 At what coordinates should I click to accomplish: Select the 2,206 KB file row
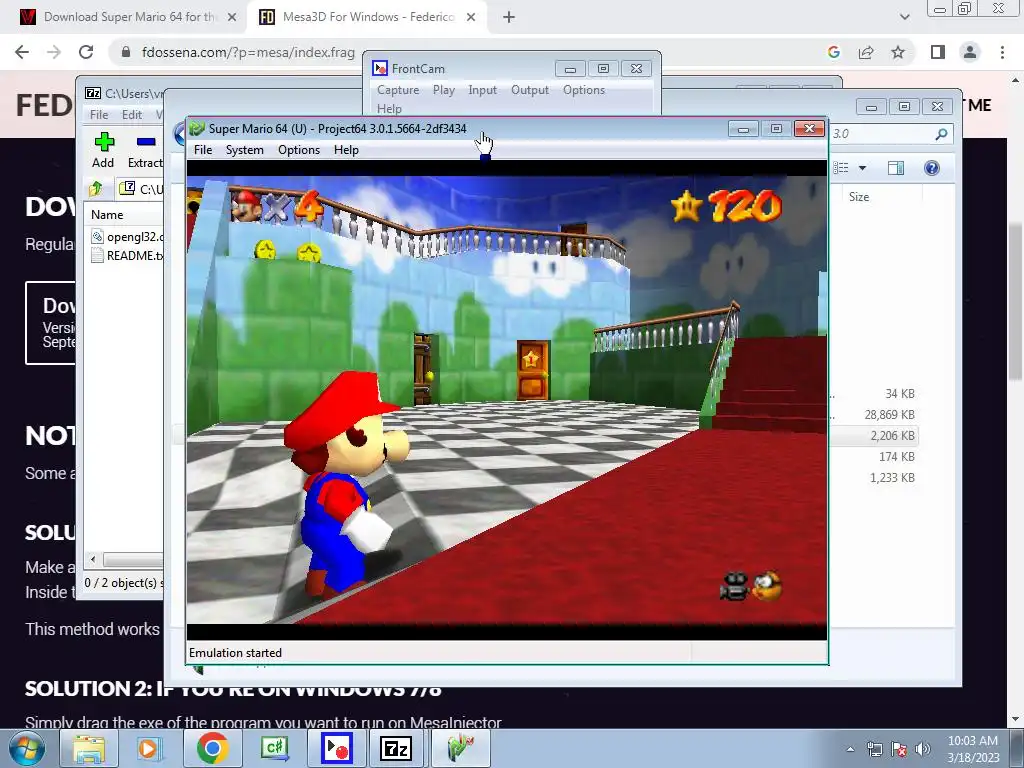[874, 436]
